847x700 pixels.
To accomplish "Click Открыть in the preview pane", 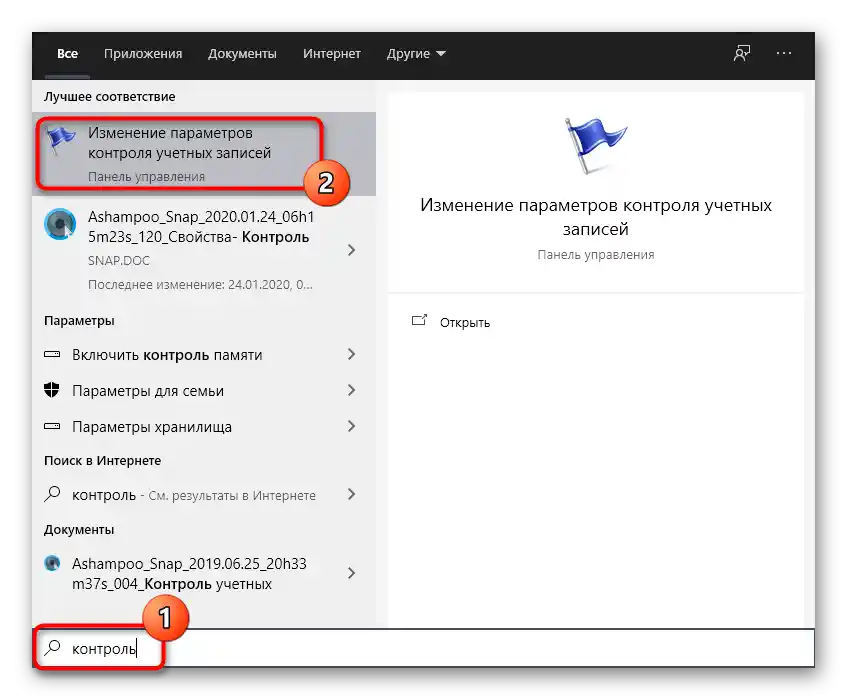I will [465, 322].
